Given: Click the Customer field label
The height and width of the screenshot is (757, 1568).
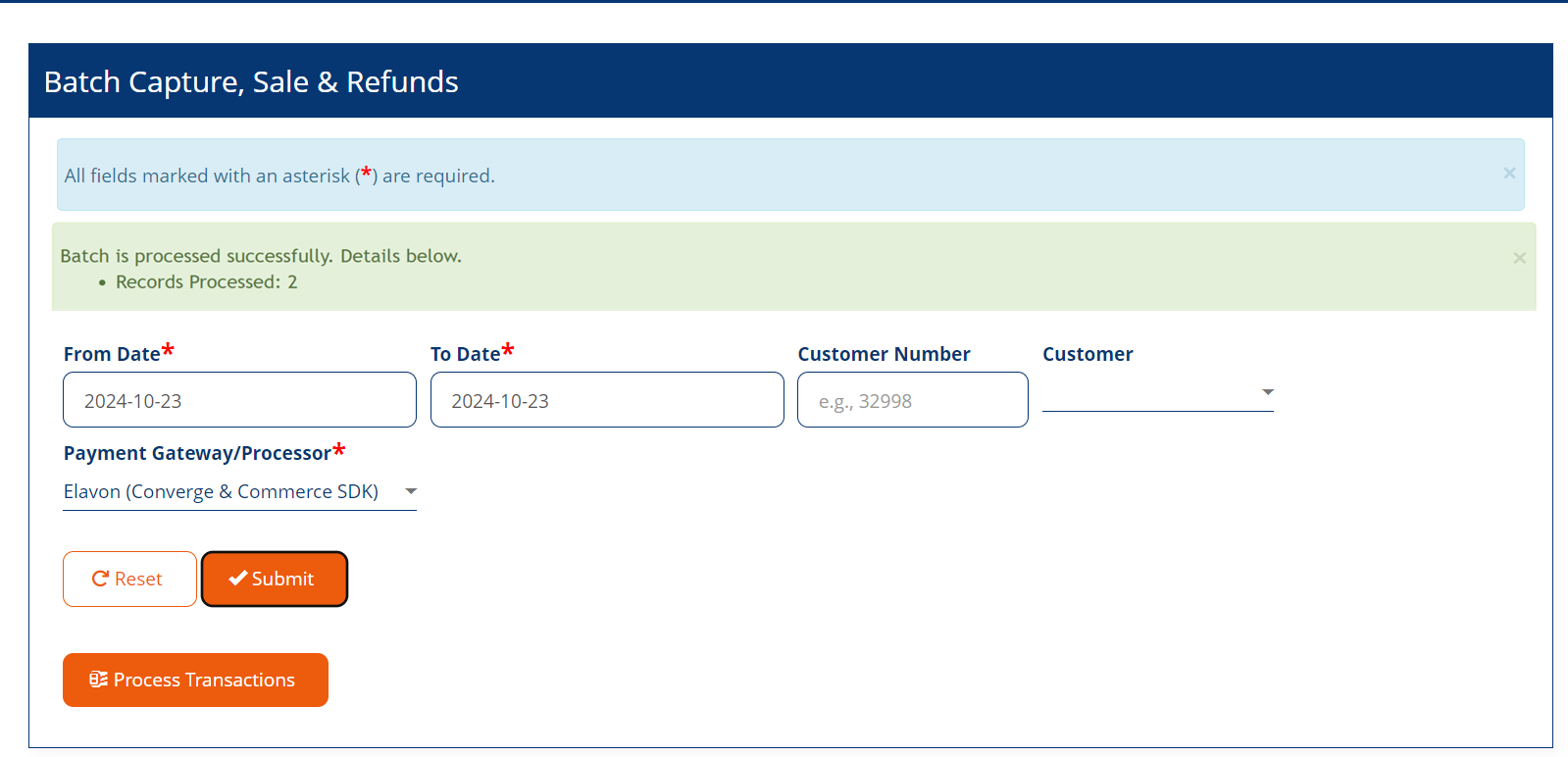Looking at the screenshot, I should point(1087,354).
